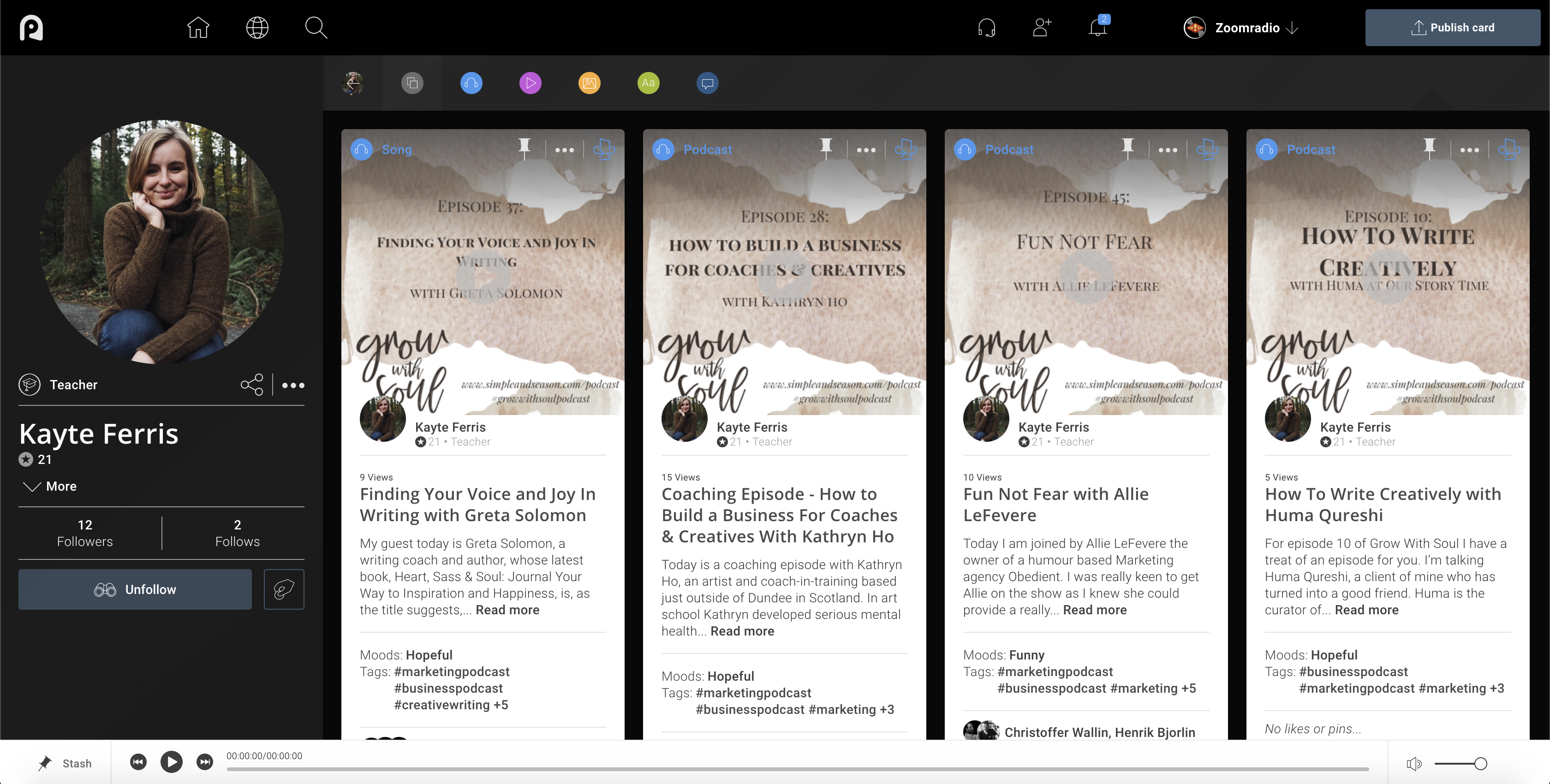Adjust the volume slider
This screenshot has height=784, width=1550.
[x=1480, y=764]
